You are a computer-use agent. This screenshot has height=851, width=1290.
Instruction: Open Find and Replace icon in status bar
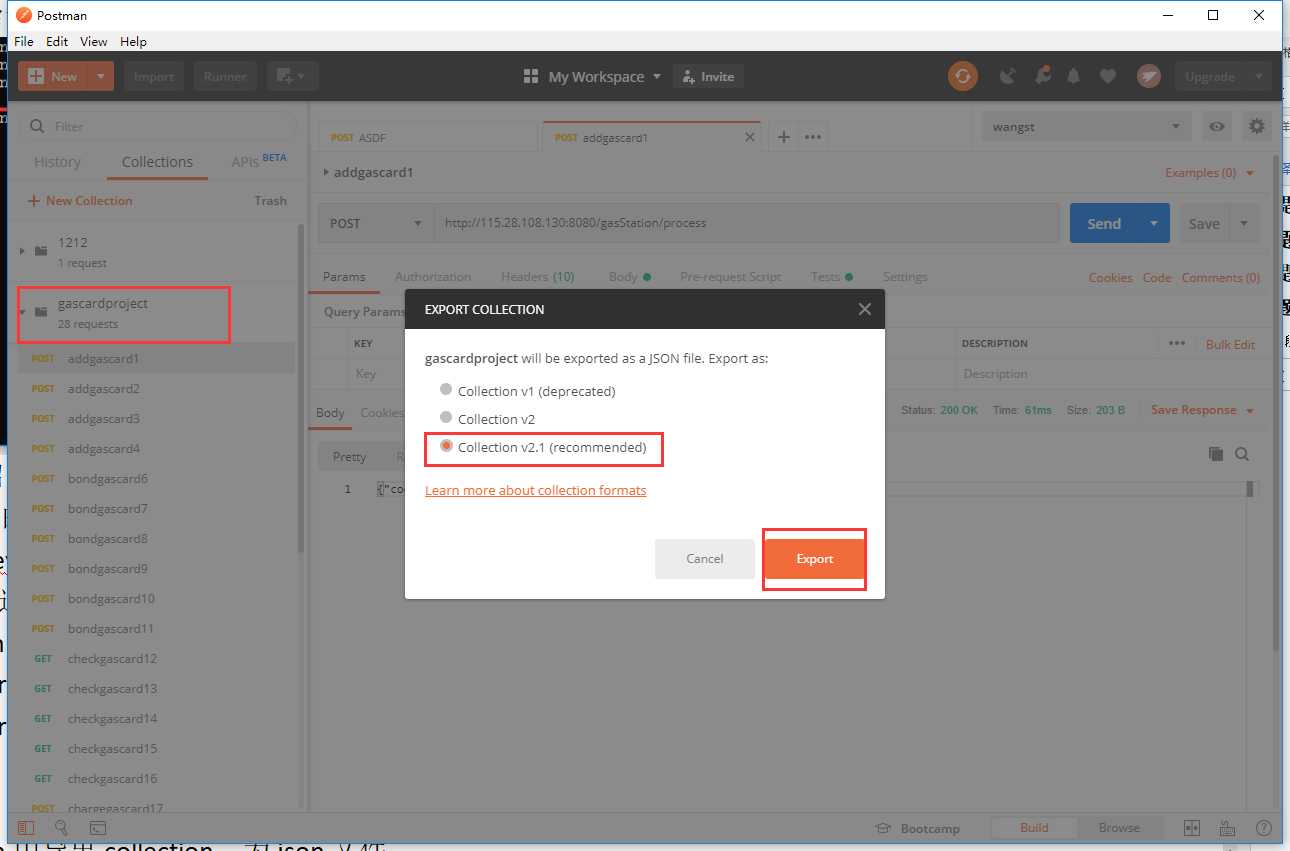coord(61,828)
